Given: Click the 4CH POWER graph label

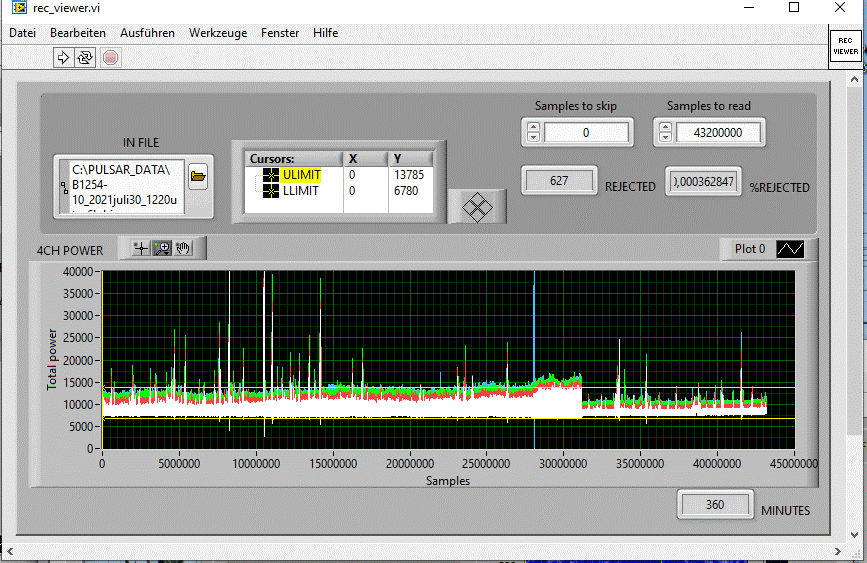Looking at the screenshot, I should (70, 251).
